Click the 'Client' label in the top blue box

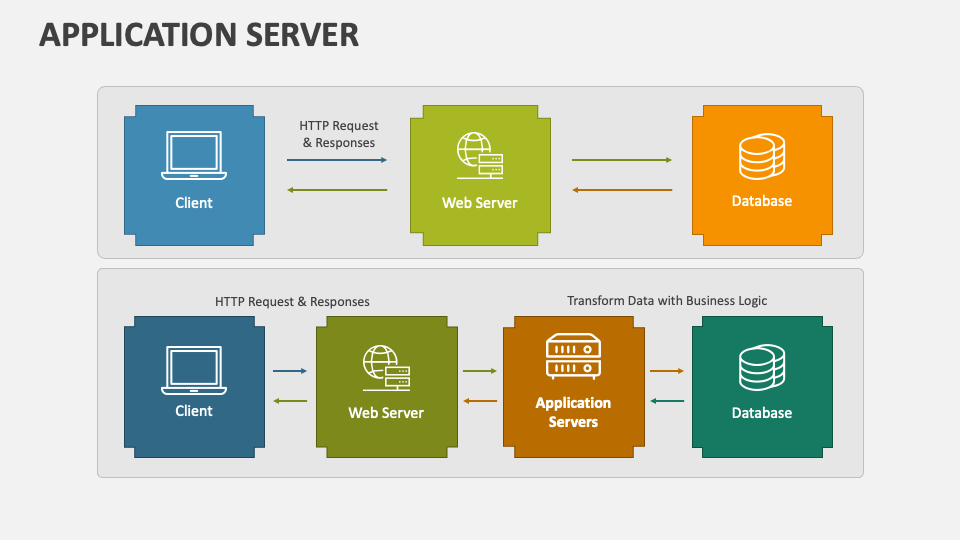(x=193, y=203)
